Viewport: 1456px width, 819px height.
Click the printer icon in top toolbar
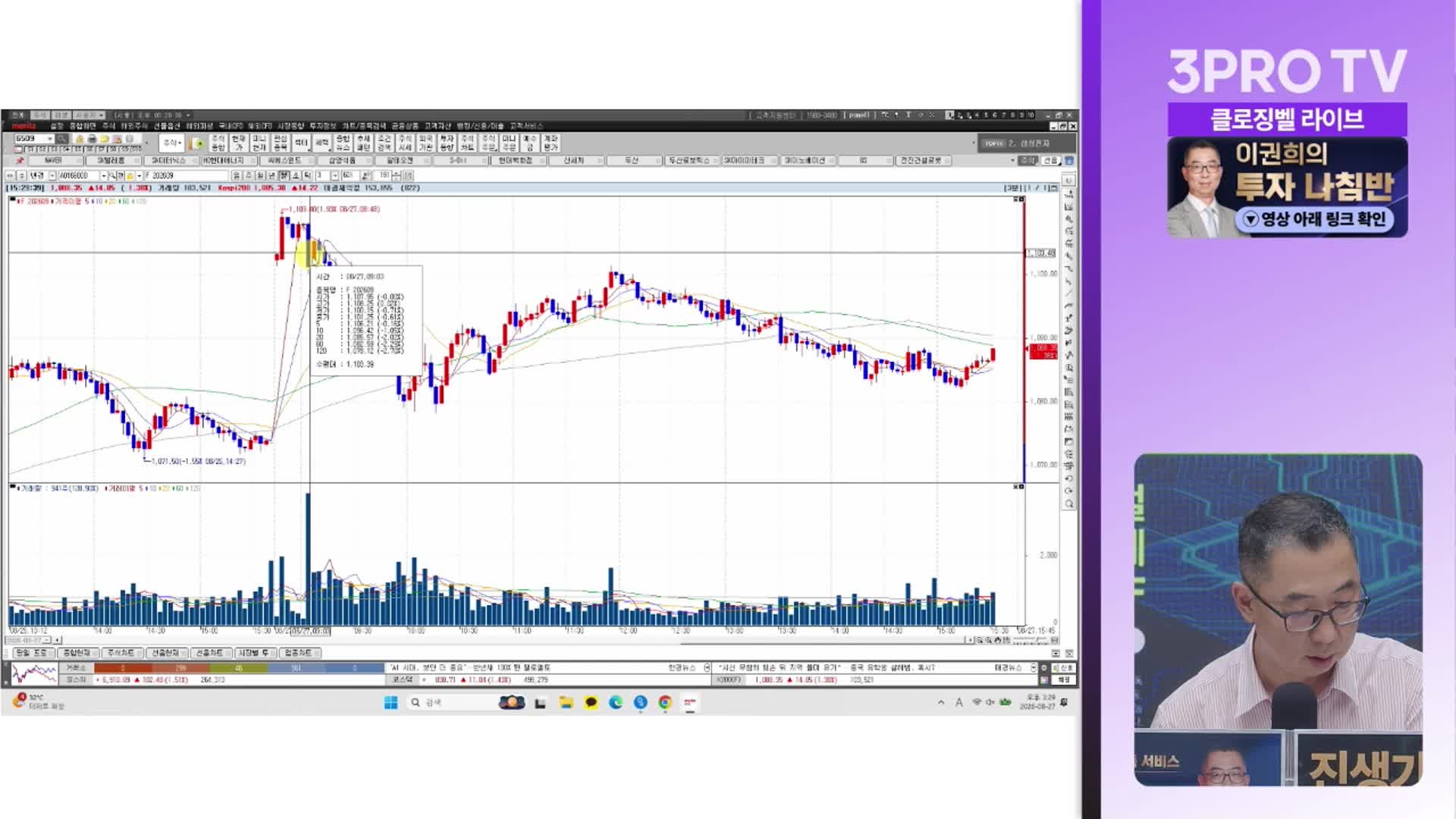coord(92,139)
